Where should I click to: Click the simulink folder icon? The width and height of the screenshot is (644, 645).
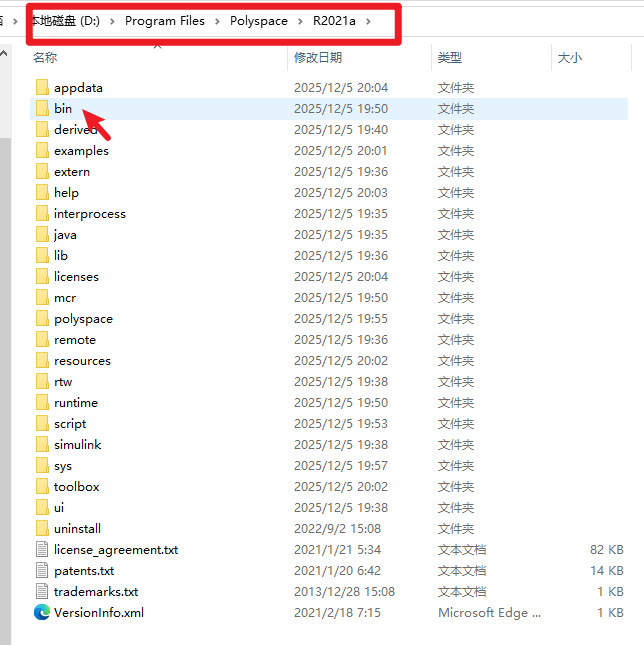click(42, 444)
